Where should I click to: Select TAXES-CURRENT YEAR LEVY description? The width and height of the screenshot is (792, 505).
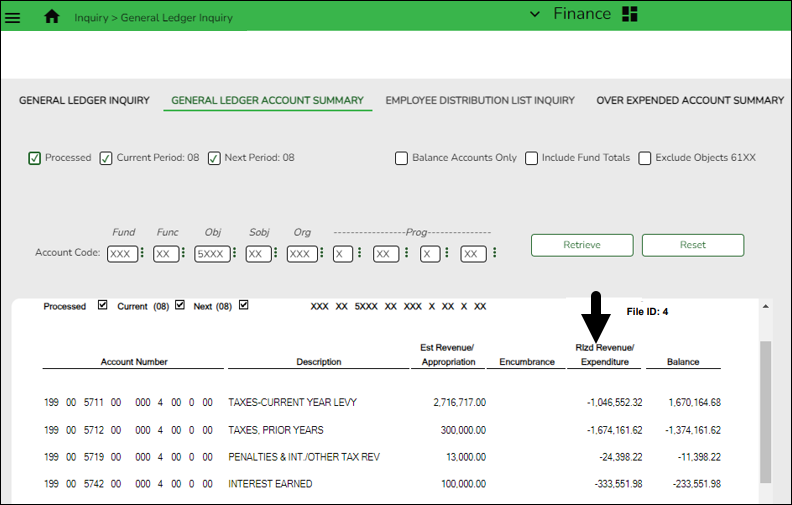292,402
